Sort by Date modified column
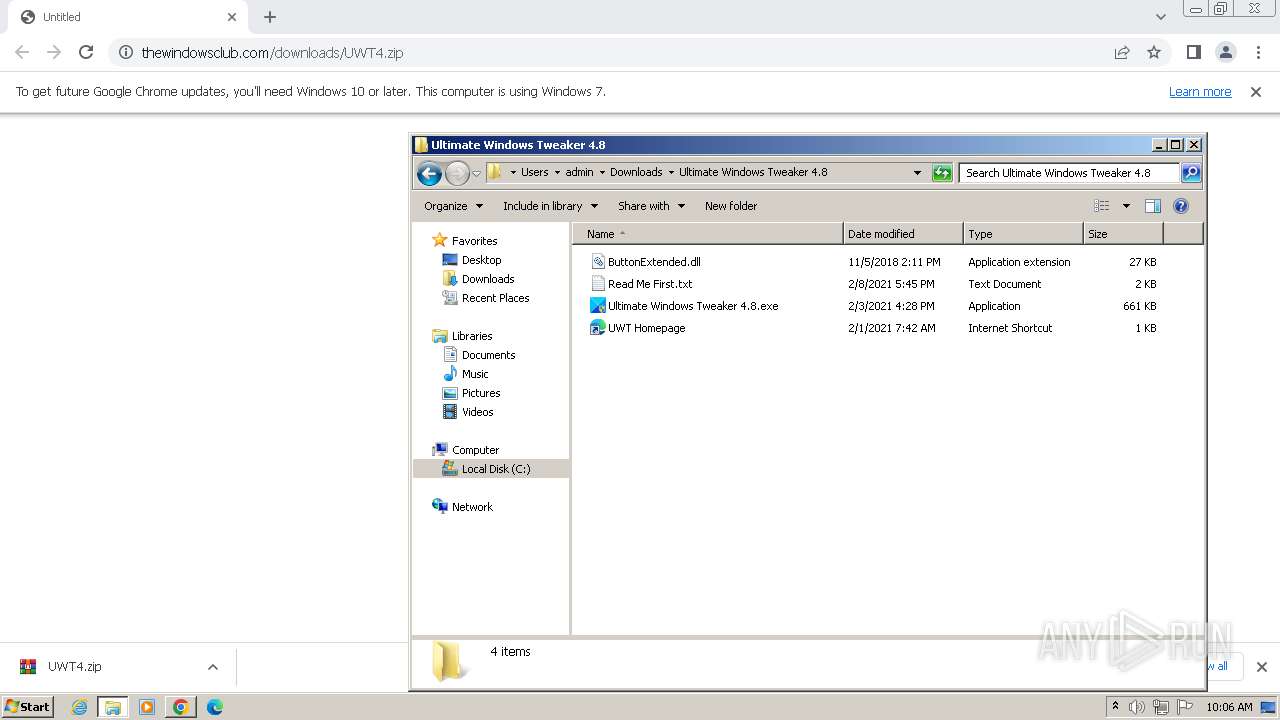Image resolution: width=1280 pixels, height=720 pixels. point(903,234)
